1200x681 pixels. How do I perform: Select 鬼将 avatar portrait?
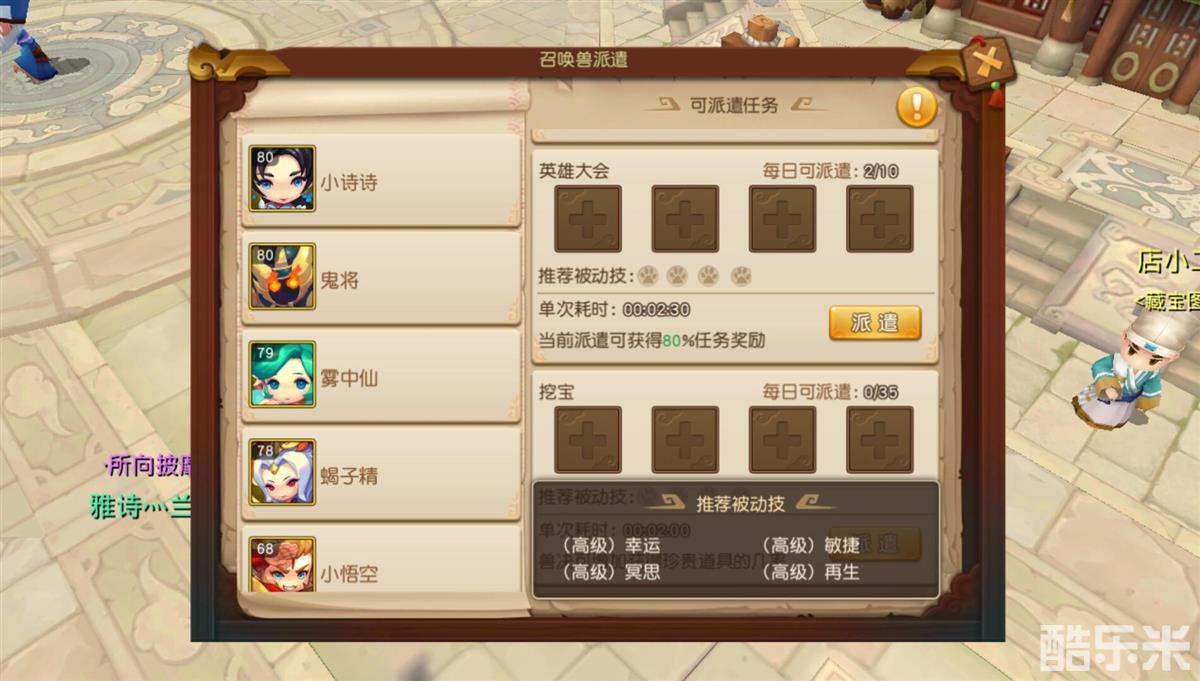click(x=282, y=276)
